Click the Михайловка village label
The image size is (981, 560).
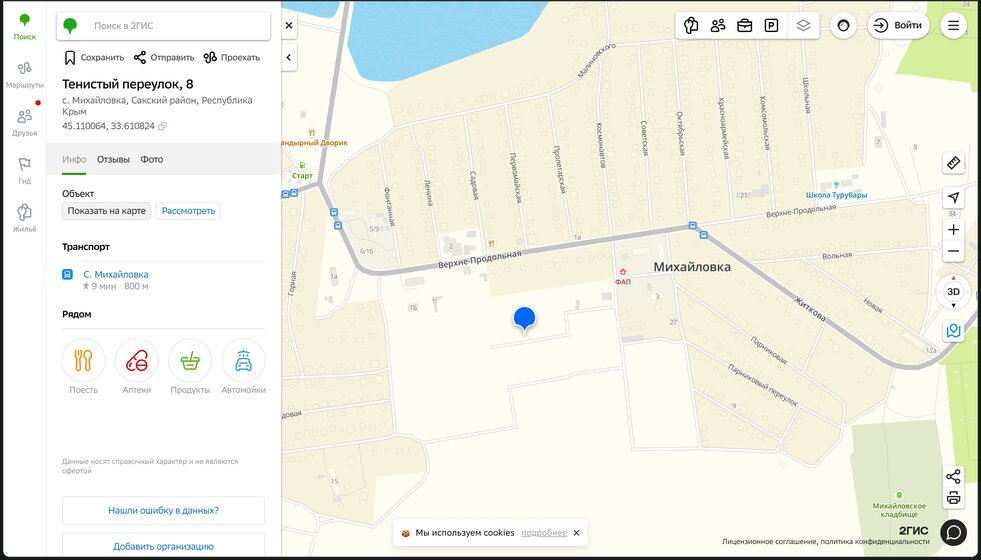tap(692, 267)
